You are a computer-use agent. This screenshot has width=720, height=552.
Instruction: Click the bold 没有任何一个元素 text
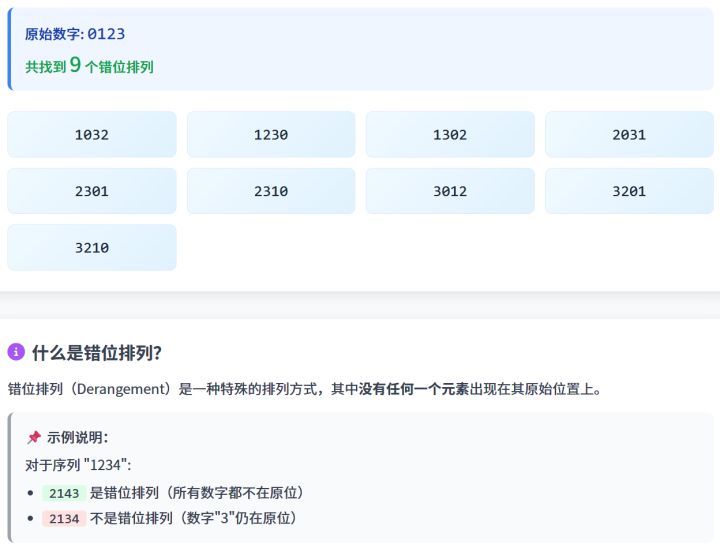(x=414, y=389)
